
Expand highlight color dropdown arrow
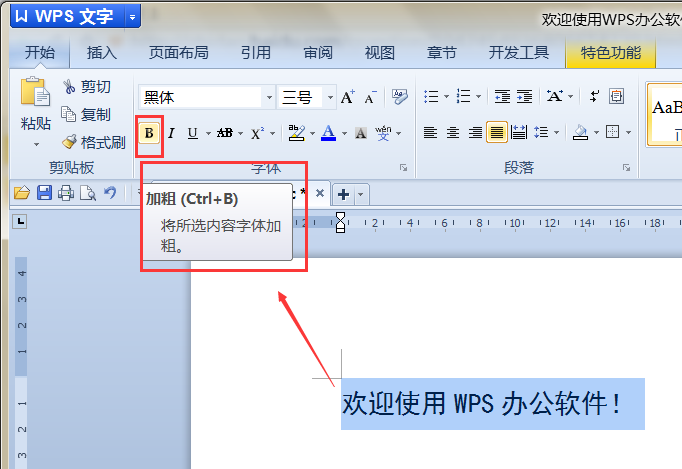pyautogui.click(x=312, y=133)
